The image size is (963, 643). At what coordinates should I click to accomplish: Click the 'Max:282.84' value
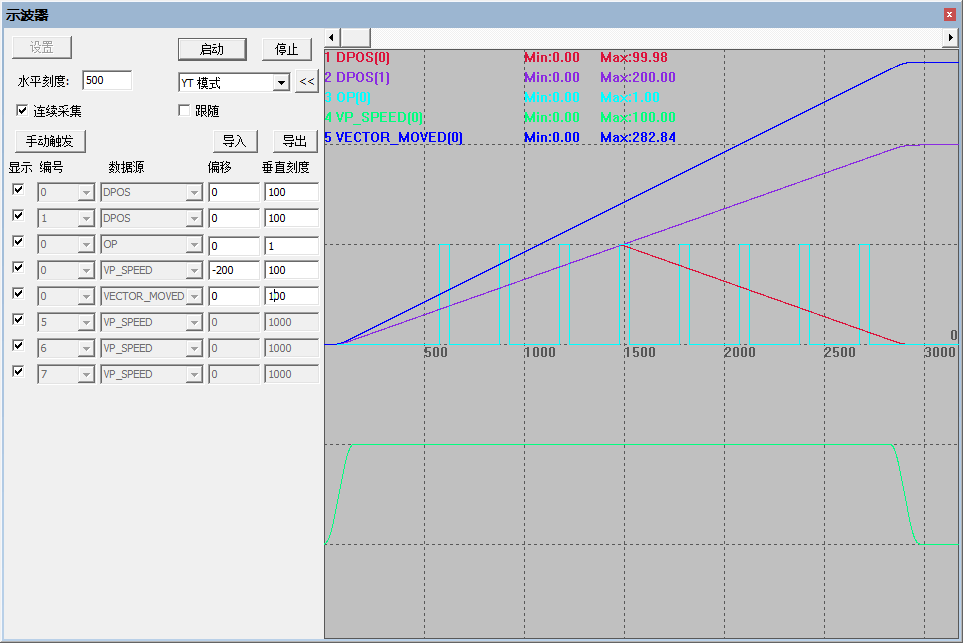click(x=638, y=138)
